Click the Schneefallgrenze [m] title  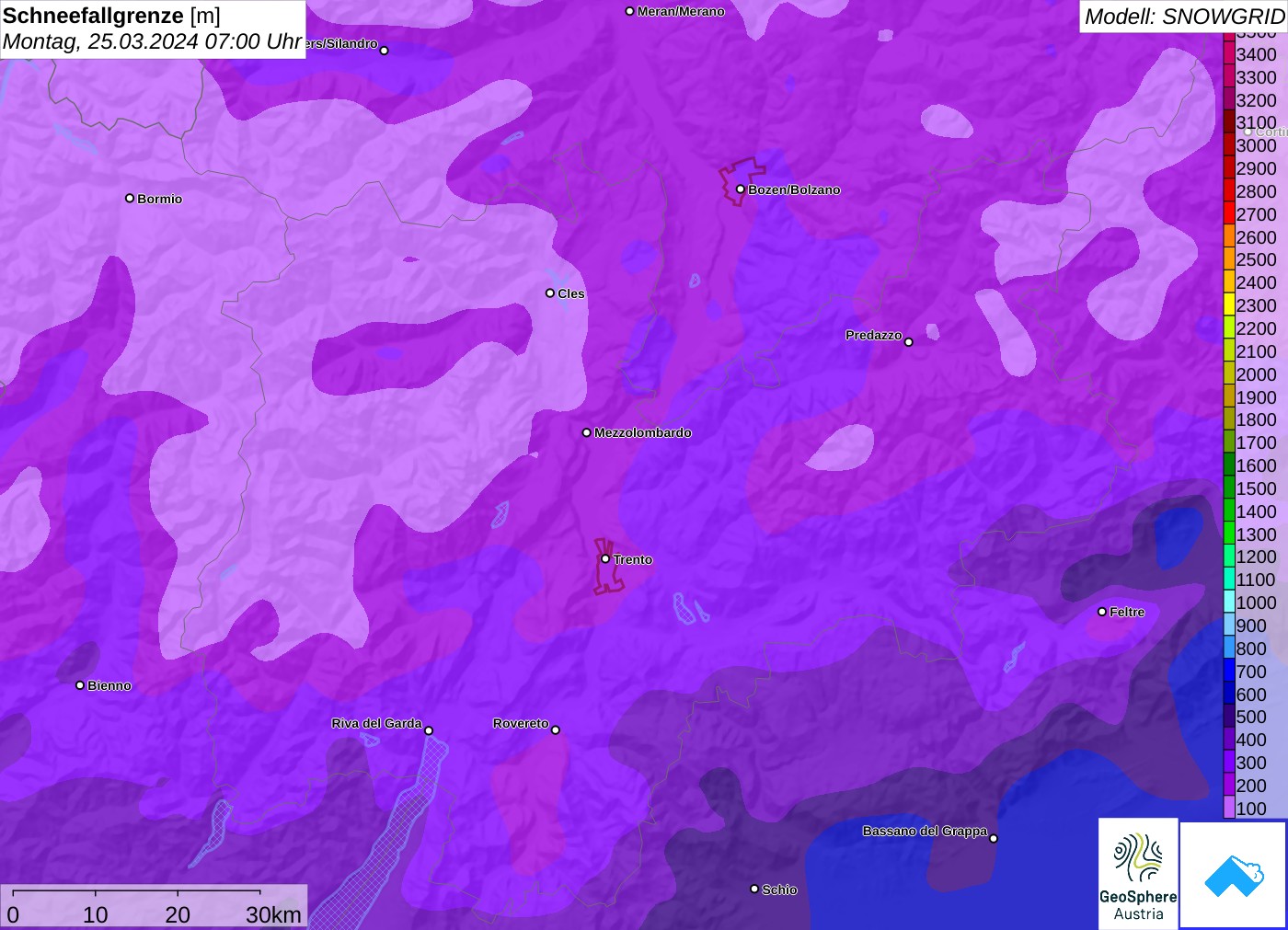click(x=111, y=16)
